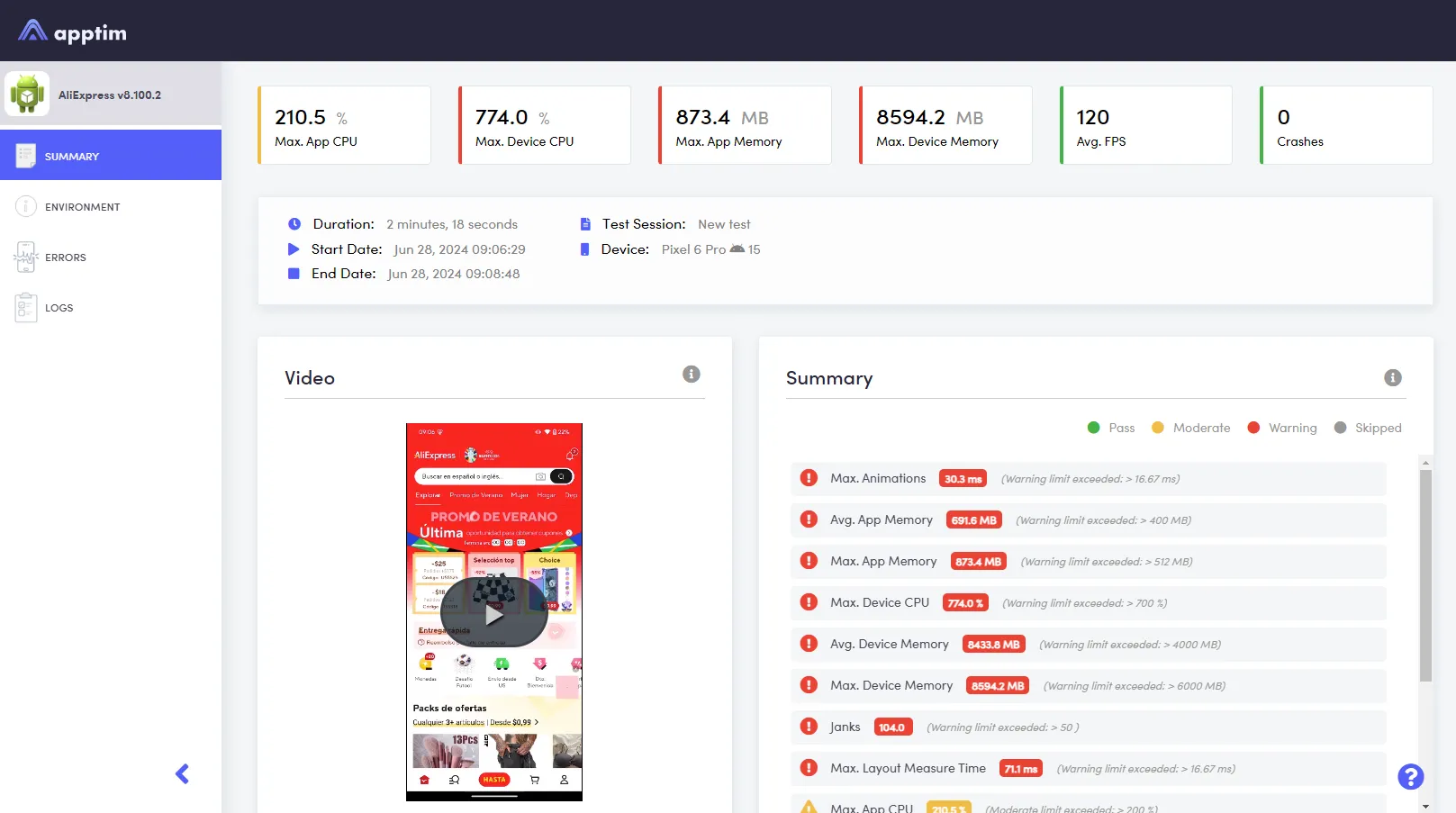Click the 774.0 % Max. Device CPU badge
The width and height of the screenshot is (1456, 813).
[x=965, y=603]
